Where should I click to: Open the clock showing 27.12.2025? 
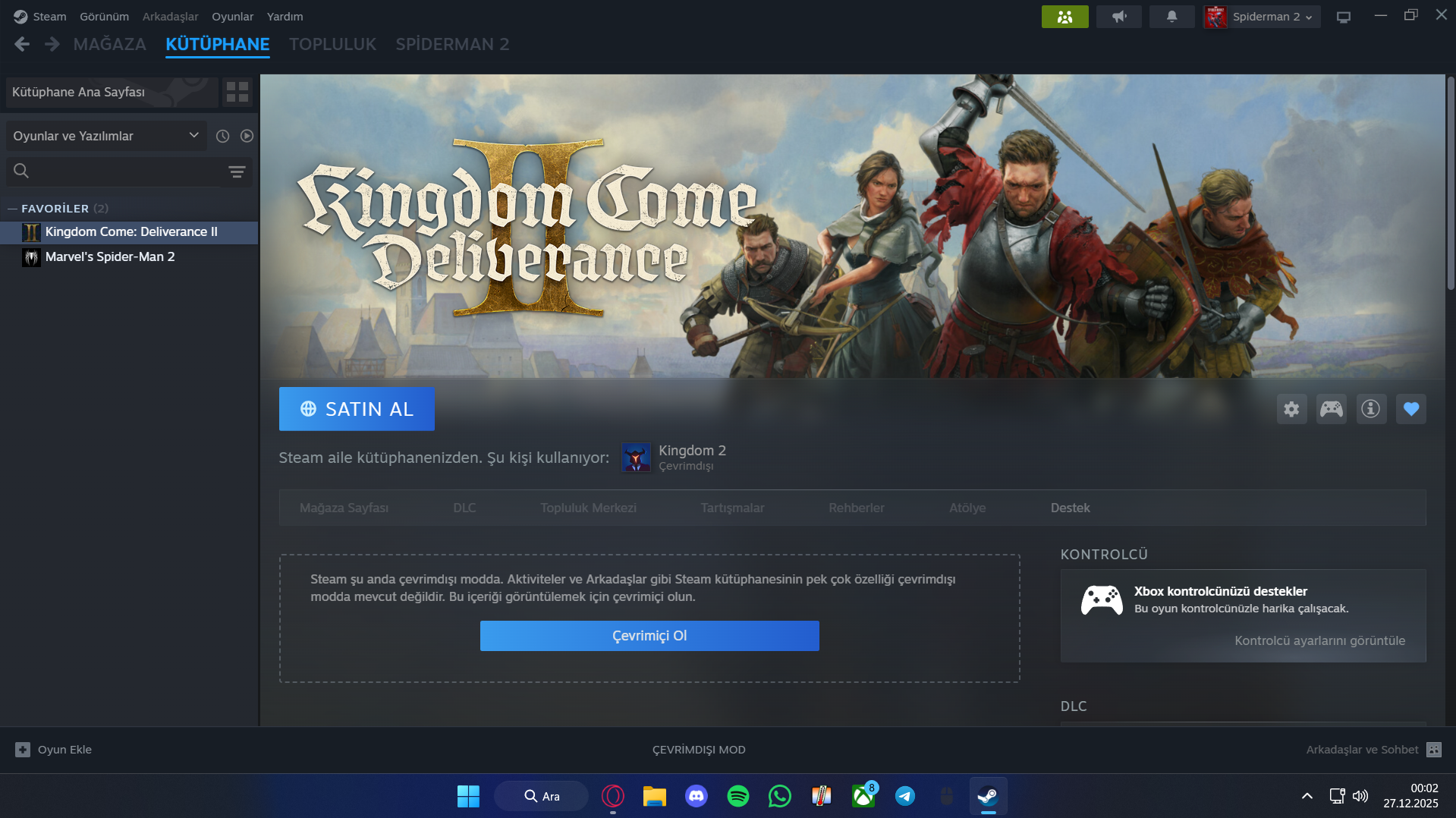[1410, 796]
